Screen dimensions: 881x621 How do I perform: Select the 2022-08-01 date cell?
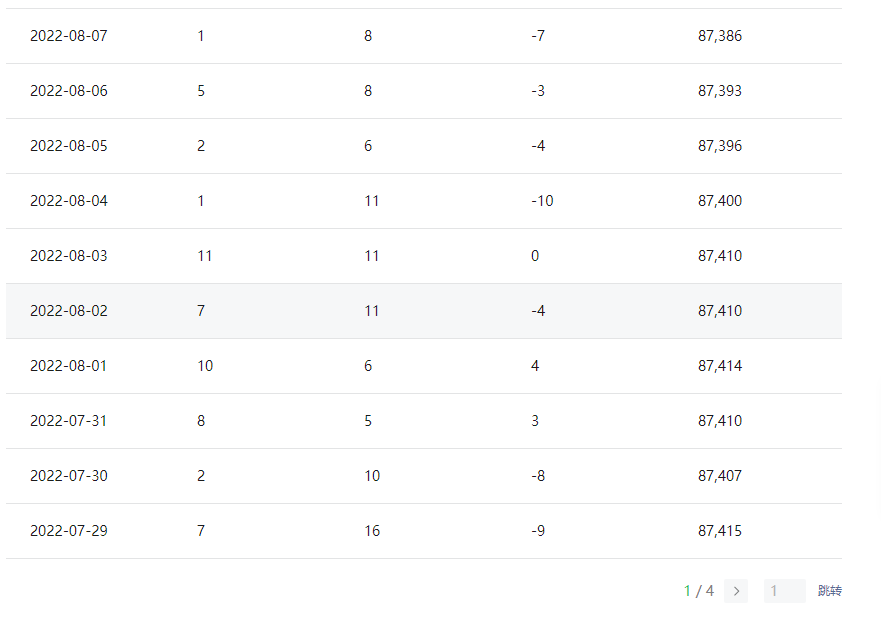point(69,366)
